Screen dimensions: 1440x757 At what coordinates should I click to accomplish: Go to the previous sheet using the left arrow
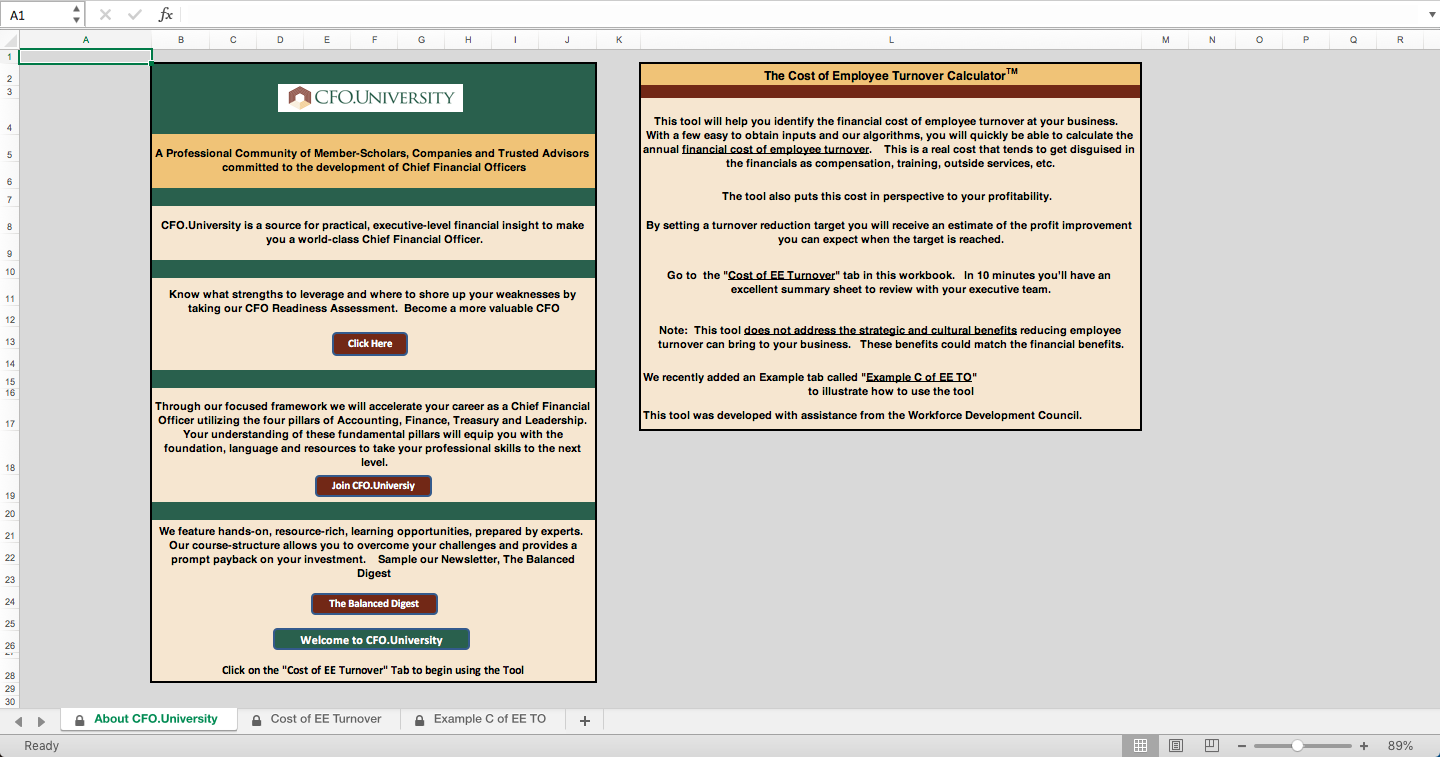click(x=17, y=721)
